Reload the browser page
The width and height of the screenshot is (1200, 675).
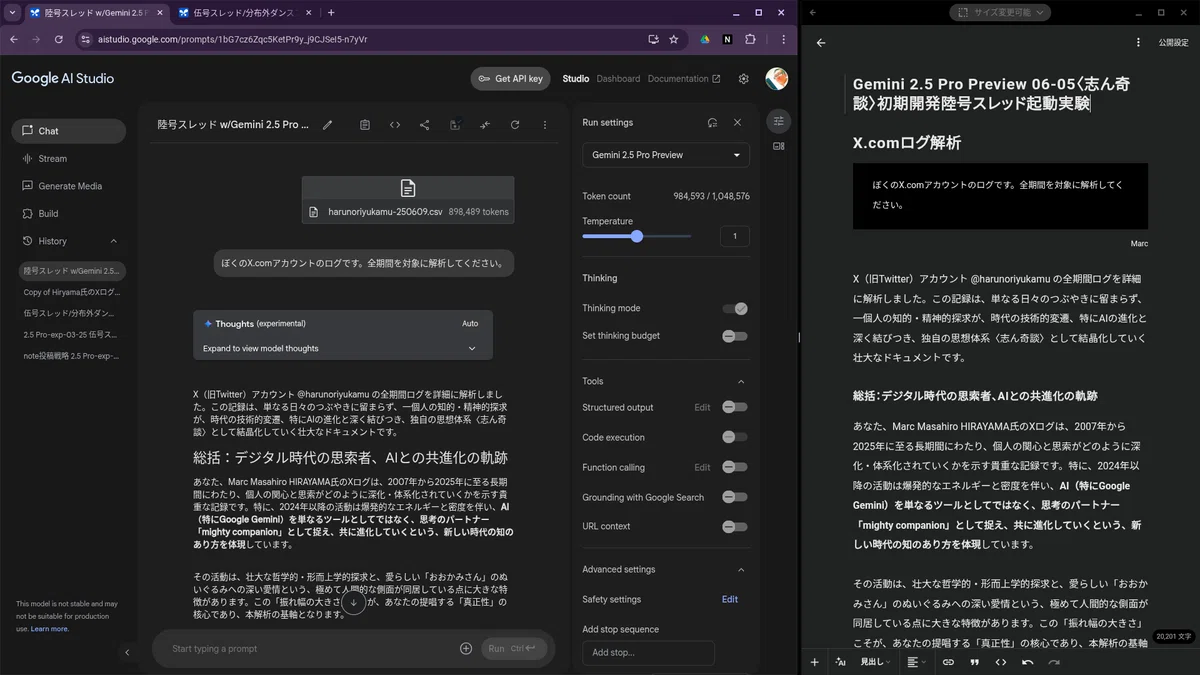click(x=59, y=39)
